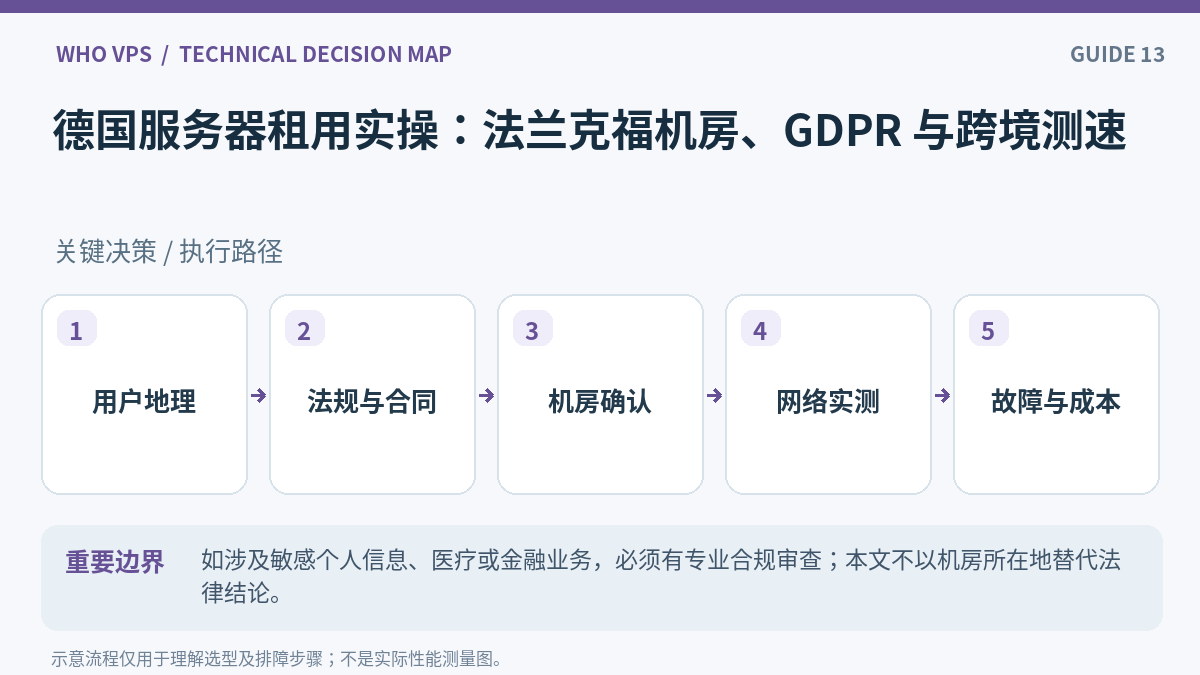1200x675 pixels.
Task: Click the 法规与合同 card label
Action: [x=372, y=402]
